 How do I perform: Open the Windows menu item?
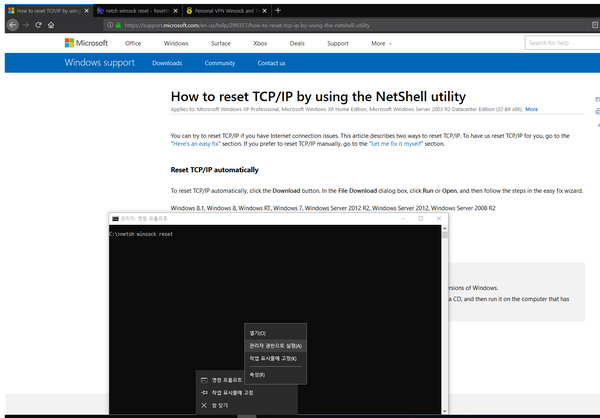pos(176,43)
